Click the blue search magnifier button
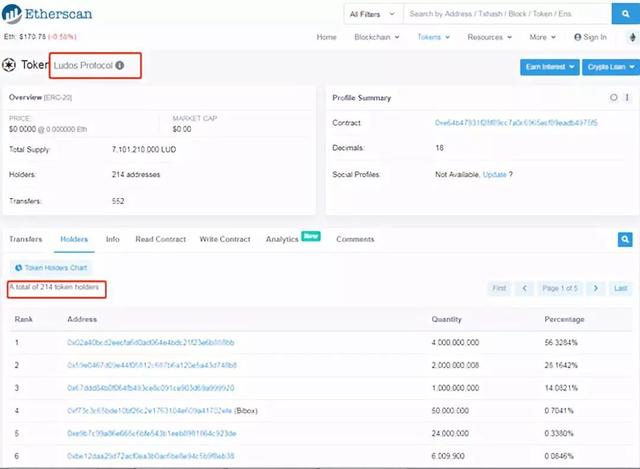The height and width of the screenshot is (469, 640). click(x=625, y=14)
